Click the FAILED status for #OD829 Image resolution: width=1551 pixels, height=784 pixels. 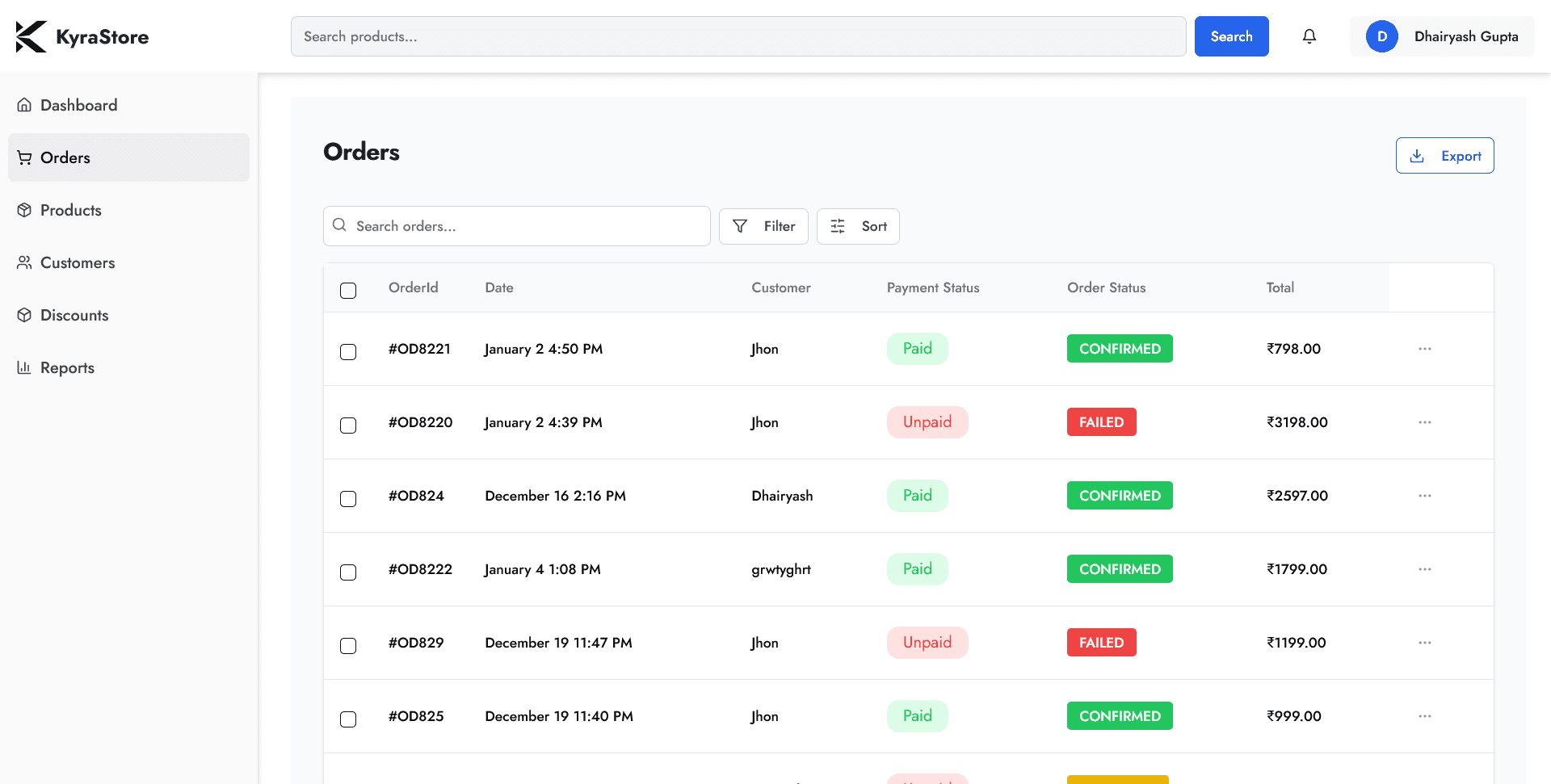click(x=1102, y=643)
